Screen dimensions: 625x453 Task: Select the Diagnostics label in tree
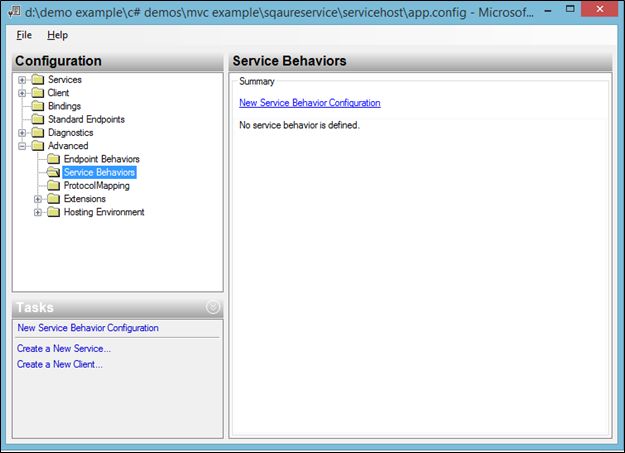[71, 132]
